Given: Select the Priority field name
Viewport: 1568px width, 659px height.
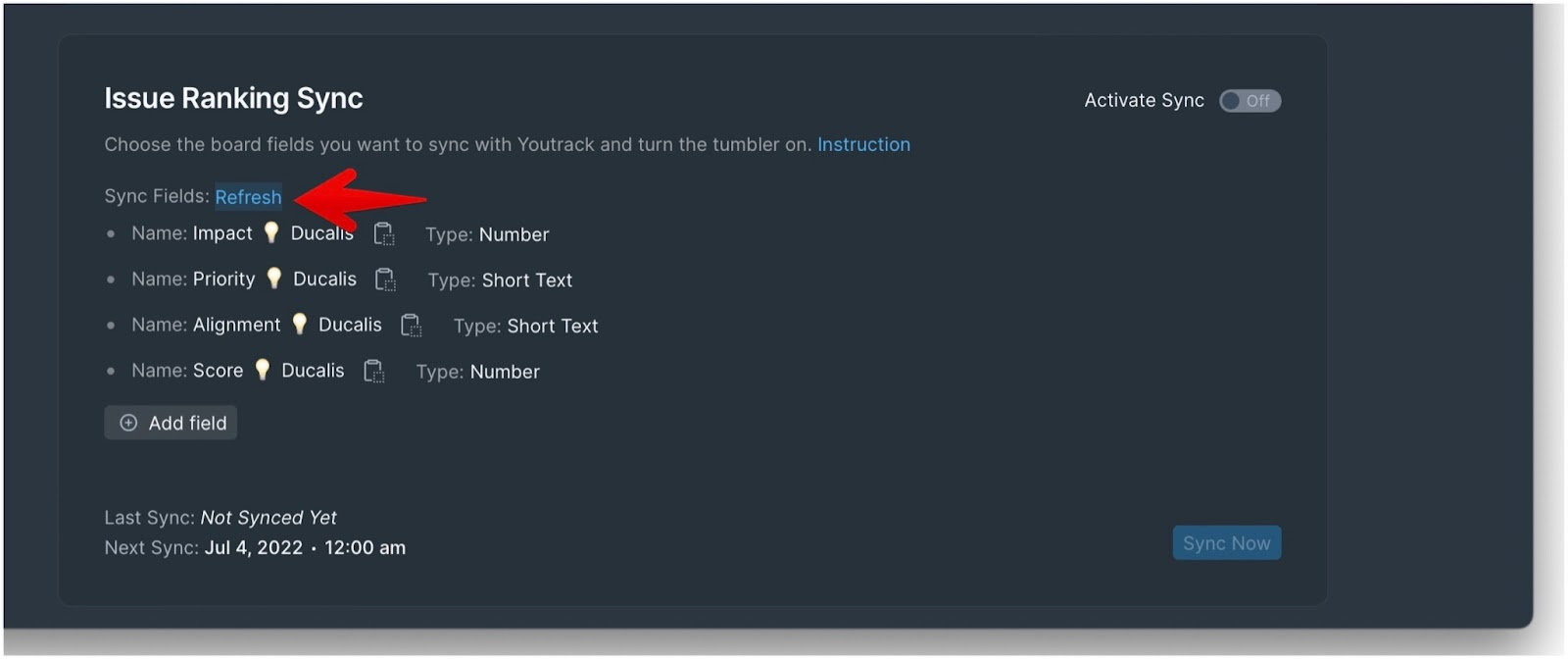Looking at the screenshot, I should tap(223, 279).
